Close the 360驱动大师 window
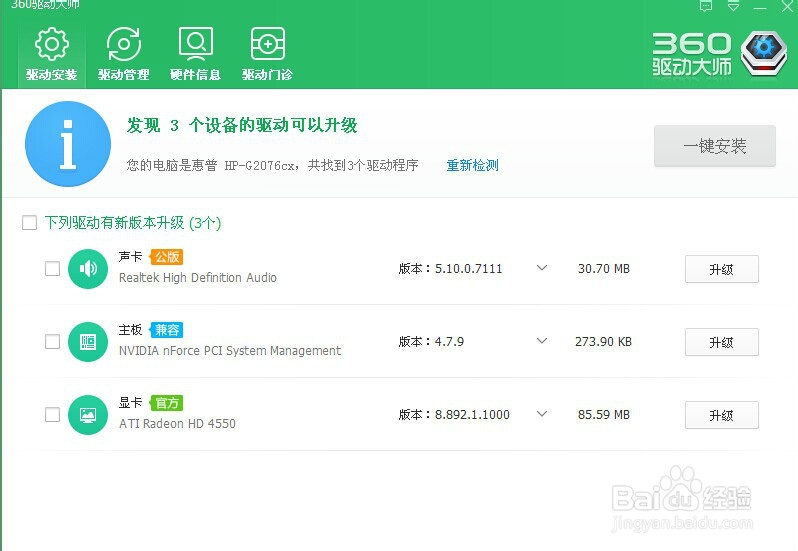This screenshot has height=551, width=798. click(x=787, y=7)
